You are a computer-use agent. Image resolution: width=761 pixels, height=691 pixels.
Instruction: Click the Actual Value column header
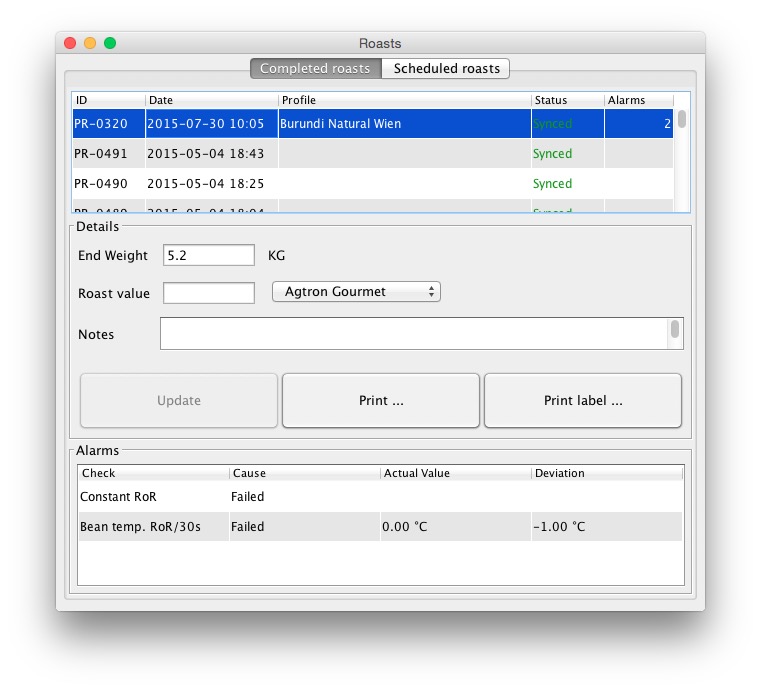tap(456, 473)
